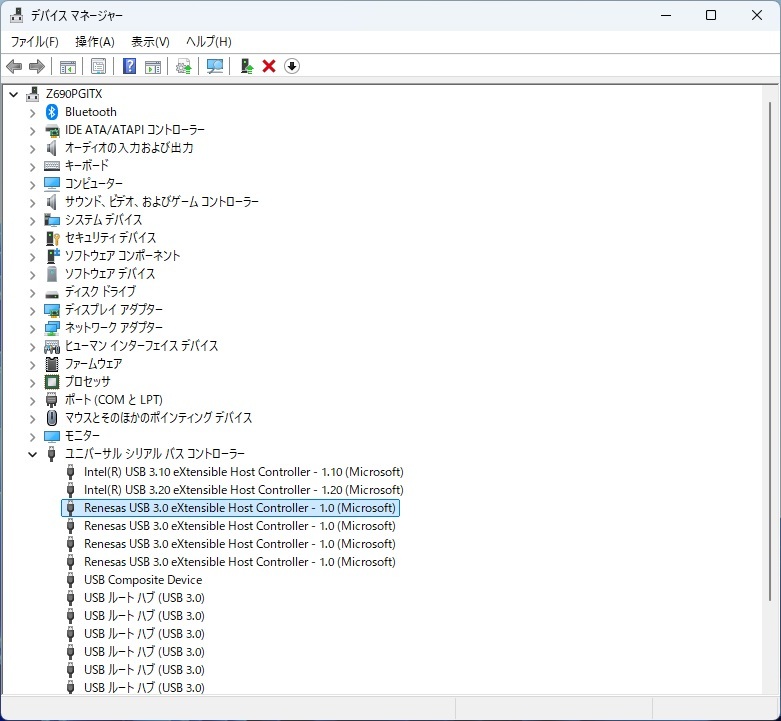Screen dimensions: 781x721
Task: Expand the Bluetooth category
Action: [x=32, y=112]
